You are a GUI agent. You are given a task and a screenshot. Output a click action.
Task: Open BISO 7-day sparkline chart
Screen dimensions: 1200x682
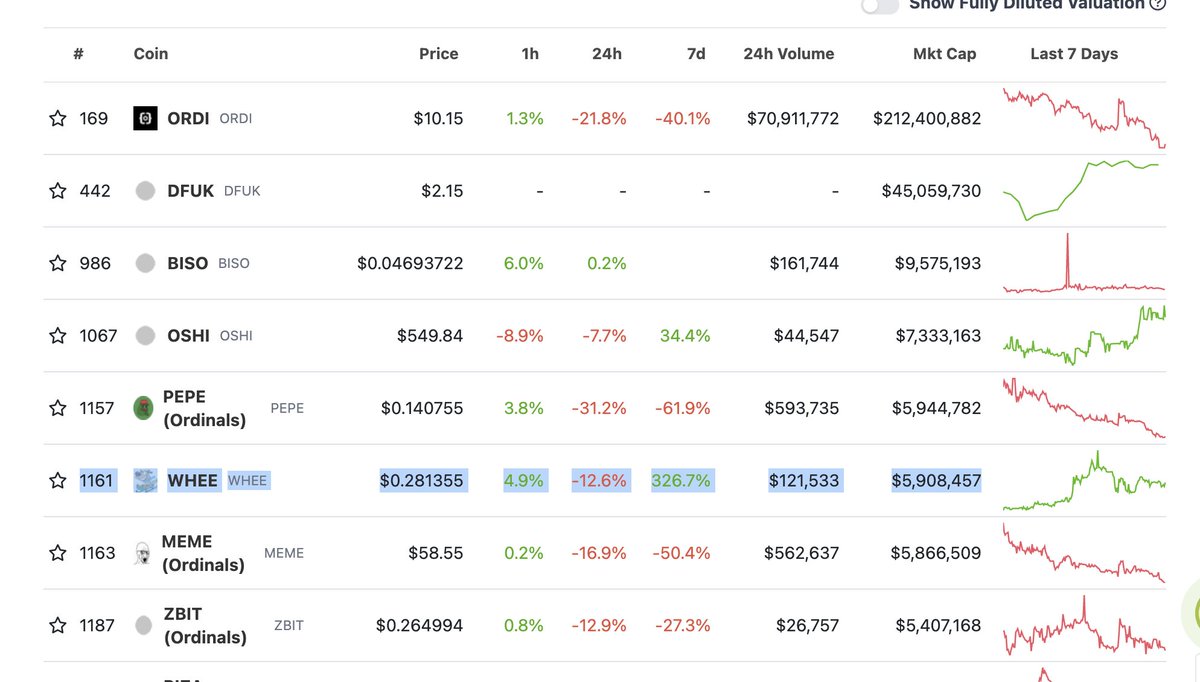click(1084, 263)
